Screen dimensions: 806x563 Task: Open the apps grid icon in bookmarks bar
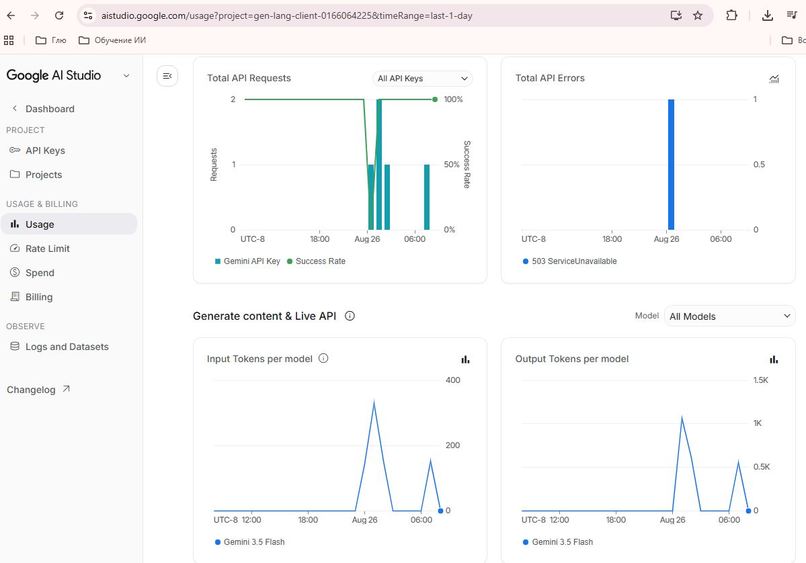9,40
